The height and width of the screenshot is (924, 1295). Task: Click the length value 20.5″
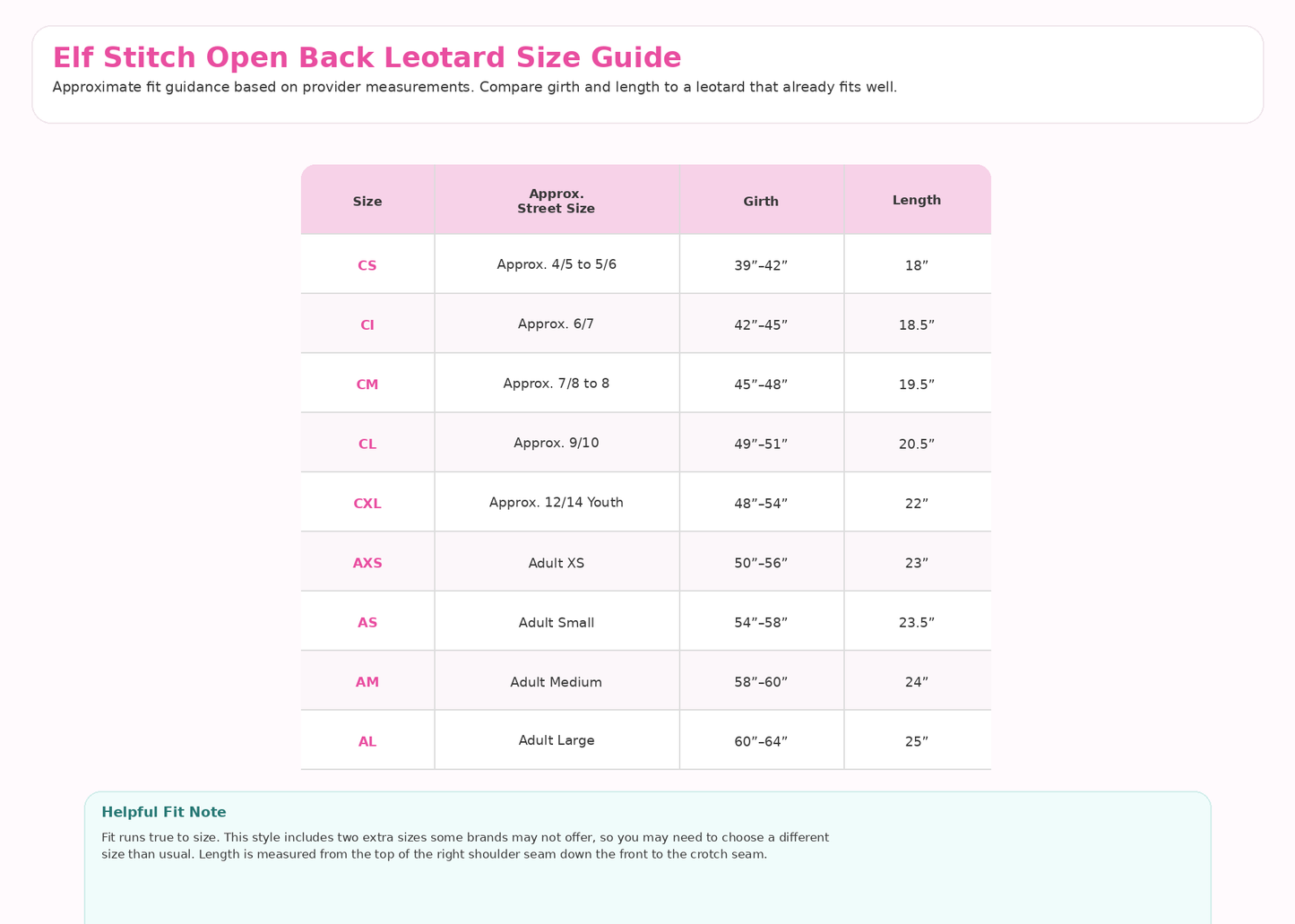[917, 444]
